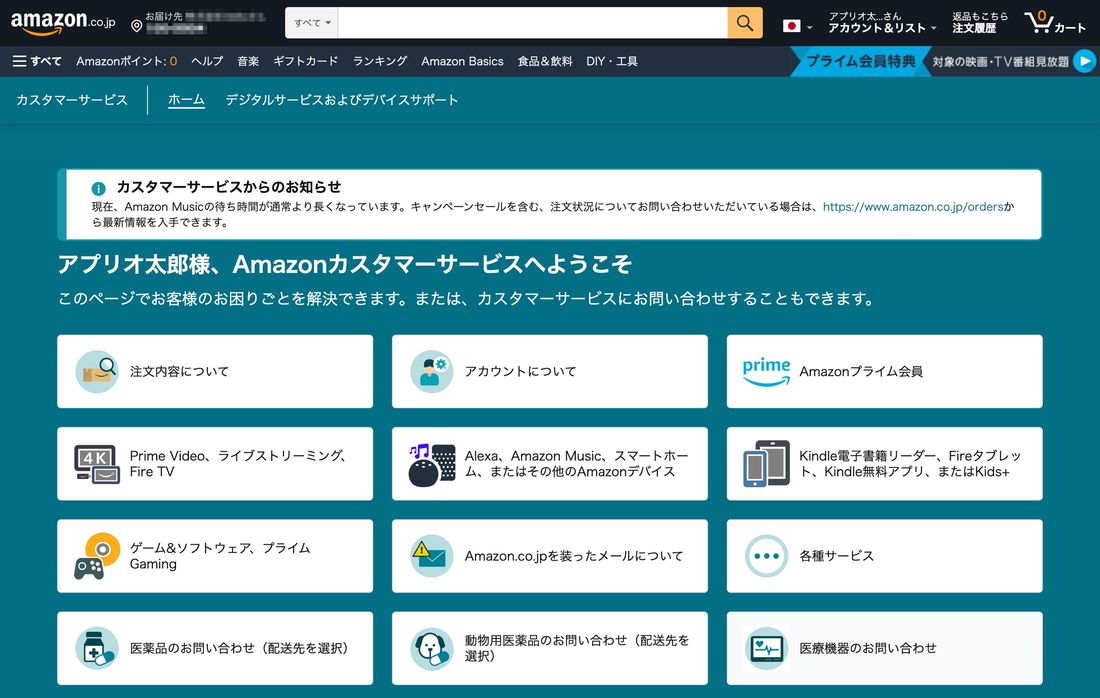Open Amazon.co.jpを装ったメールについて card
This screenshot has height=698, width=1100.
click(x=549, y=556)
